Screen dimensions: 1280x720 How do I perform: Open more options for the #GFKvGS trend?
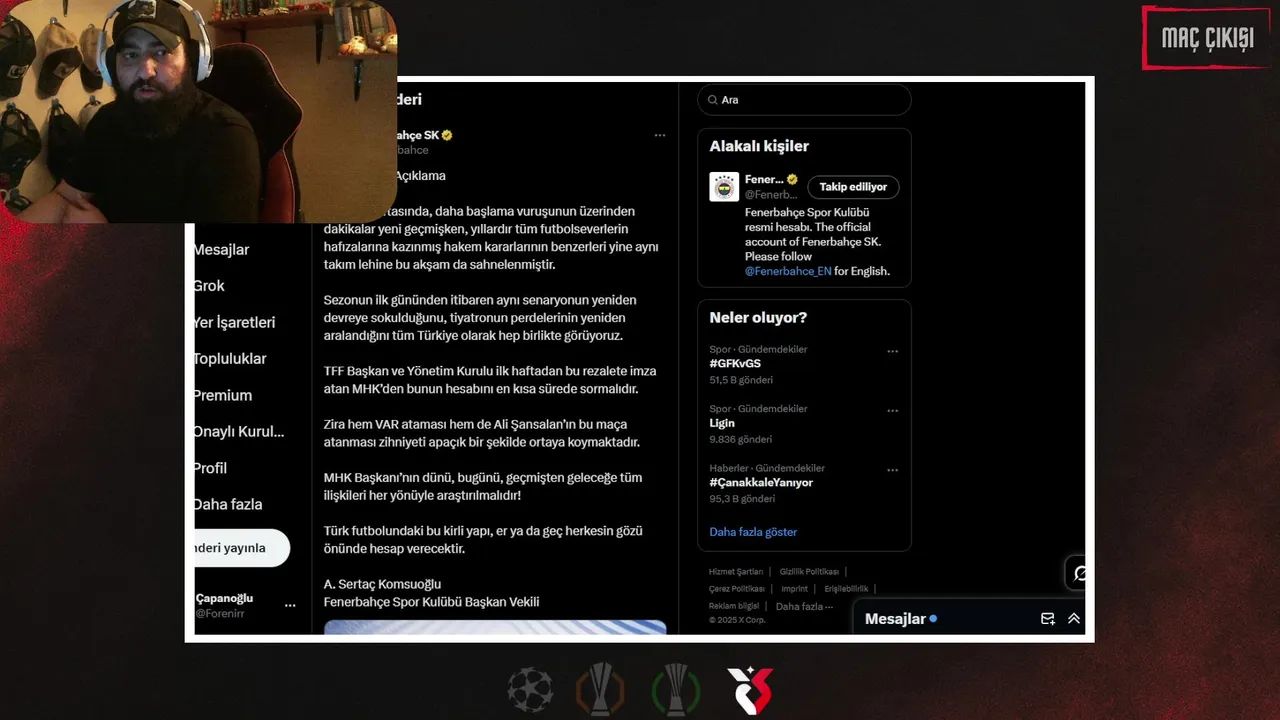point(893,351)
